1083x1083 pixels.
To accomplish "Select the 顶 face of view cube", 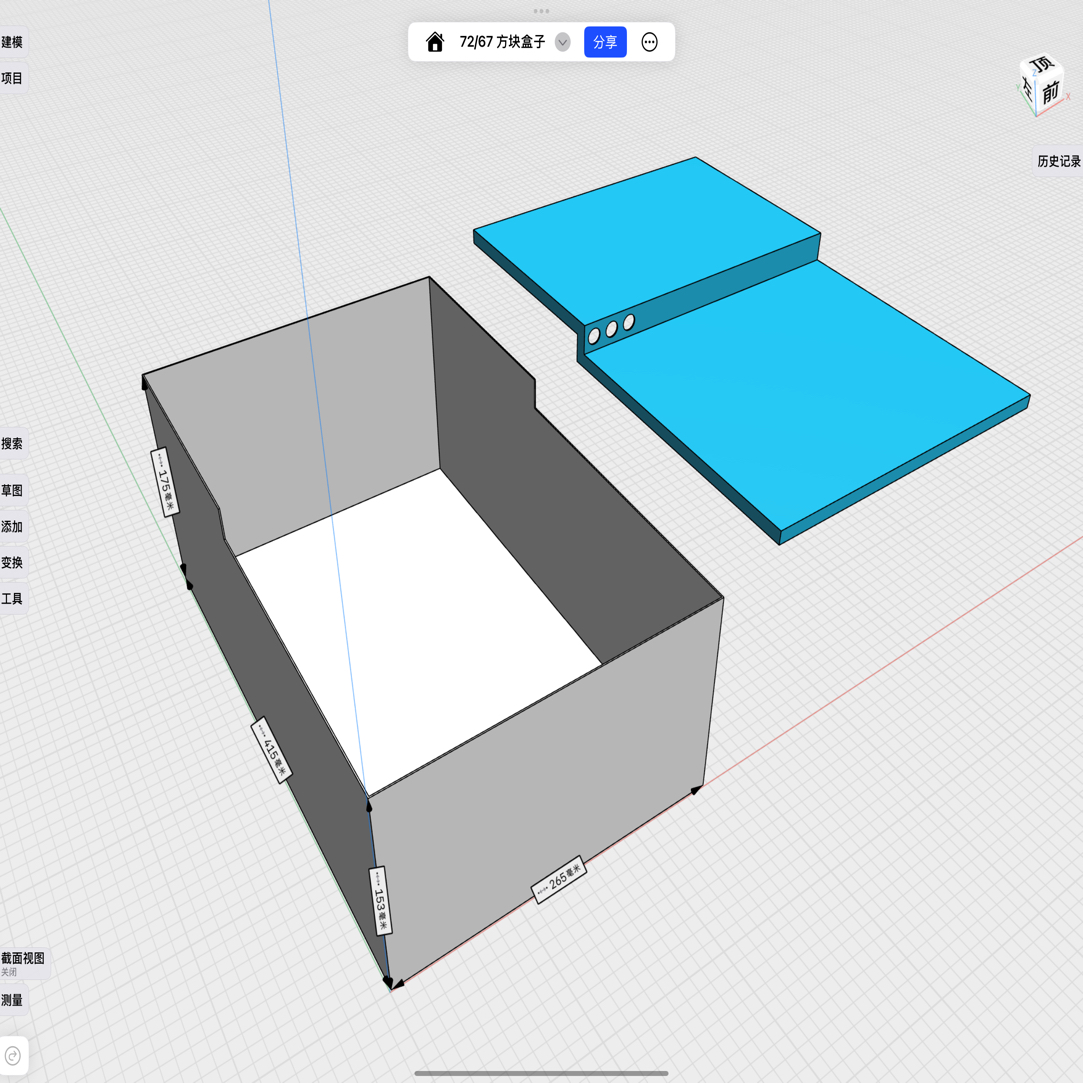I will click(x=1042, y=65).
